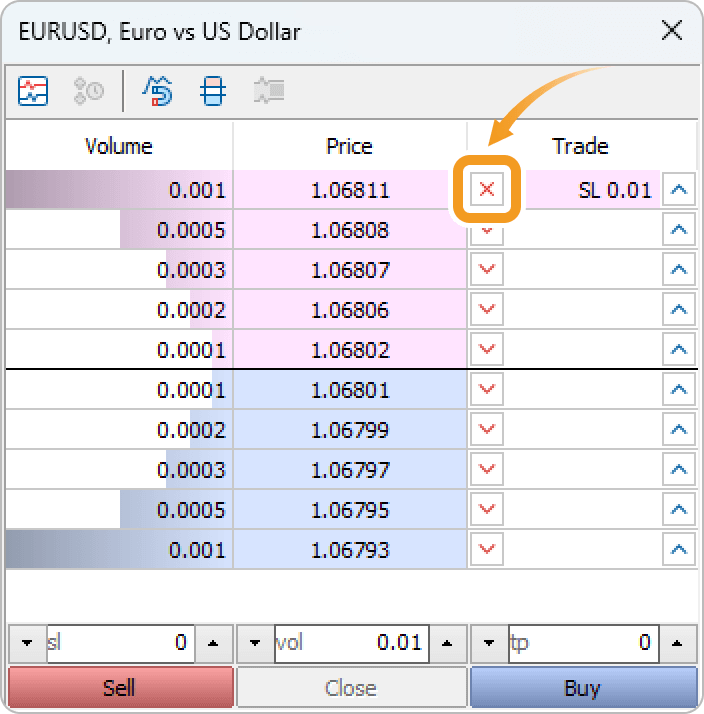This screenshot has height=714, width=704.
Task: Click the blue up arrow at price 1.06811
Action: (x=679, y=189)
